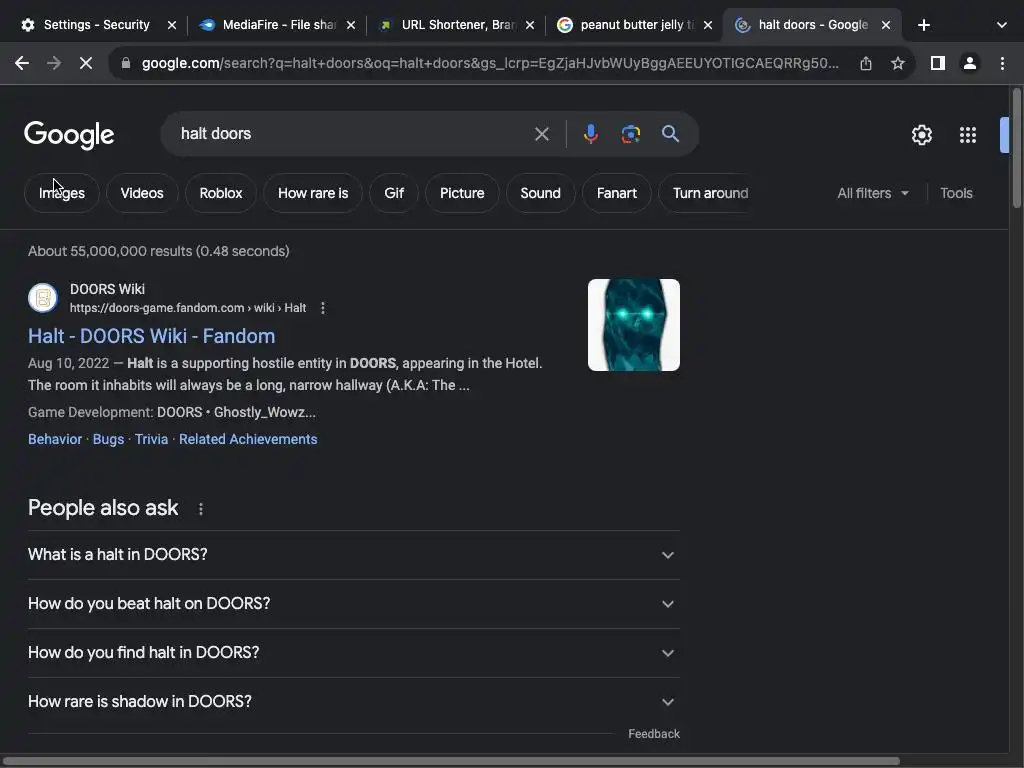Submit search with the magnifier icon
The height and width of the screenshot is (768, 1024).
click(670, 134)
